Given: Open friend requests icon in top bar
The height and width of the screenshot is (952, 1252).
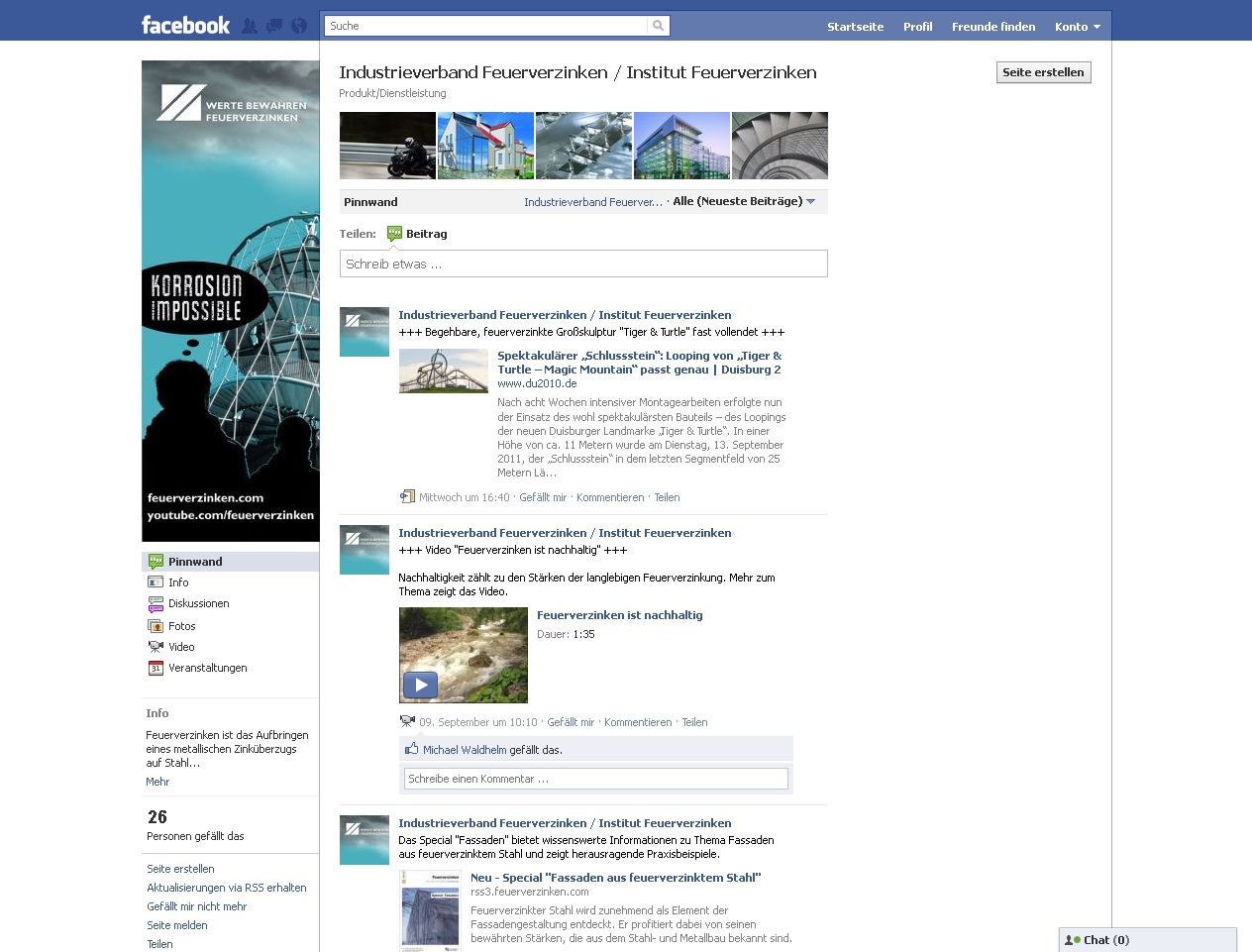Looking at the screenshot, I should [x=250, y=26].
